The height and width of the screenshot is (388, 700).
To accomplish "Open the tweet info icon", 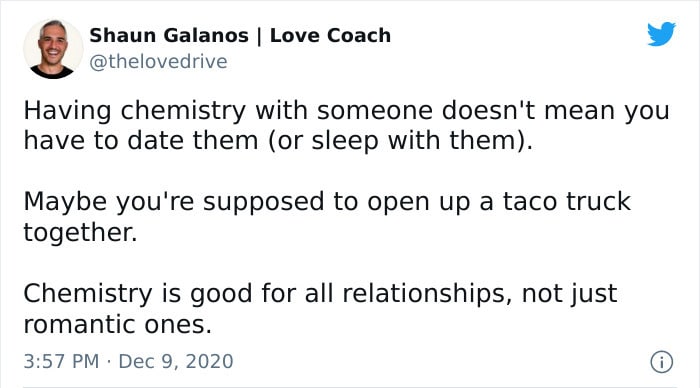I will [x=661, y=362].
